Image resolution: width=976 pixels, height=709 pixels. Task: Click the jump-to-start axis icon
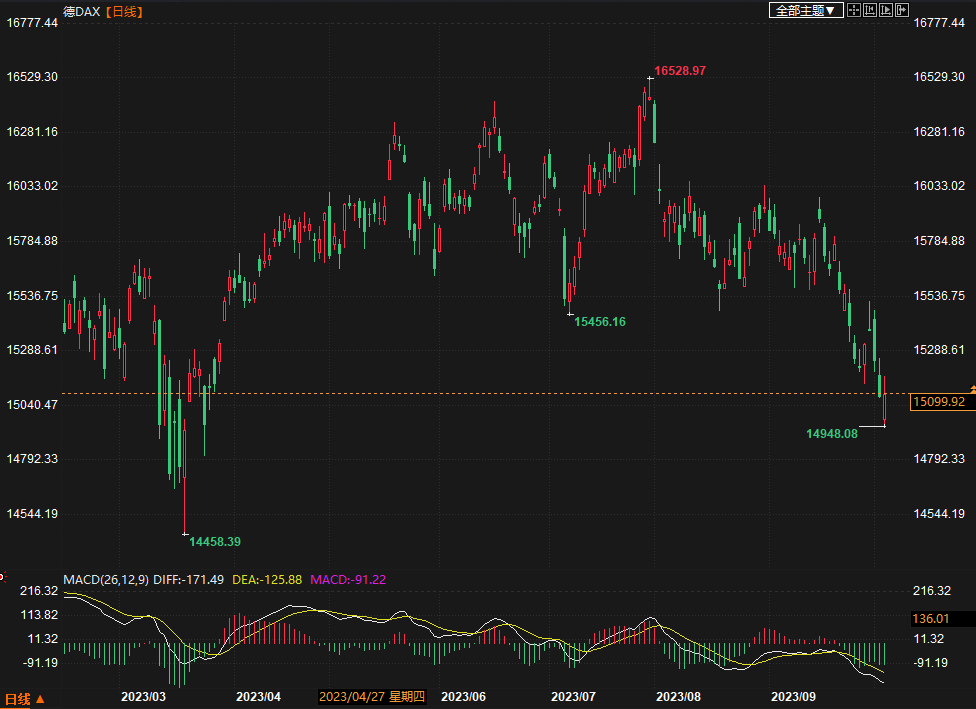click(869, 10)
